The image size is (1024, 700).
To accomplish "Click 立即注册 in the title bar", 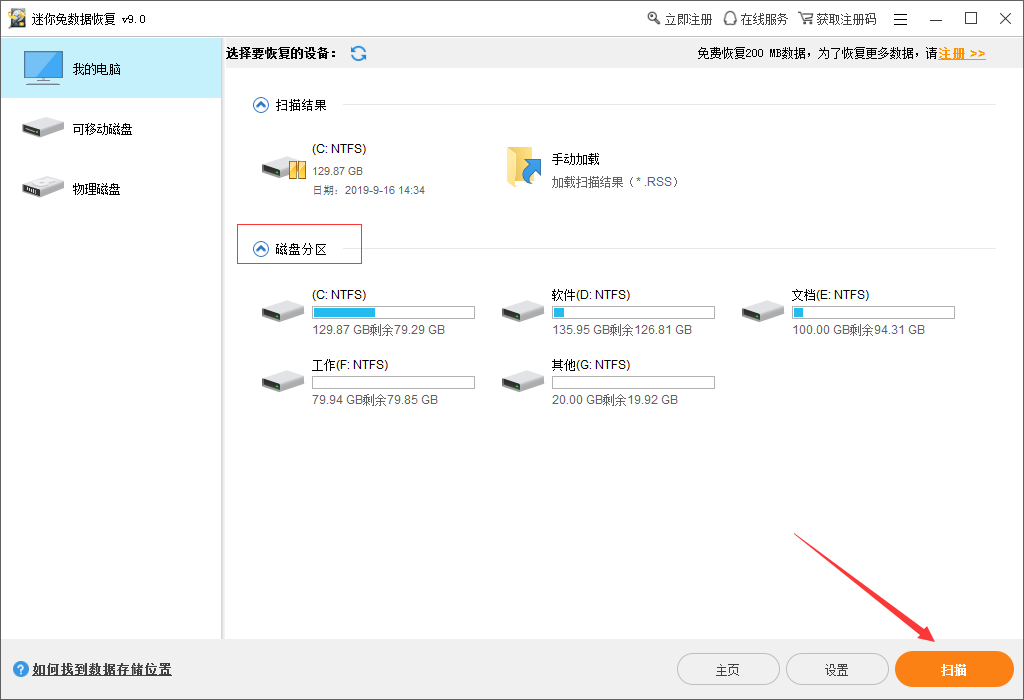I will pos(688,20).
